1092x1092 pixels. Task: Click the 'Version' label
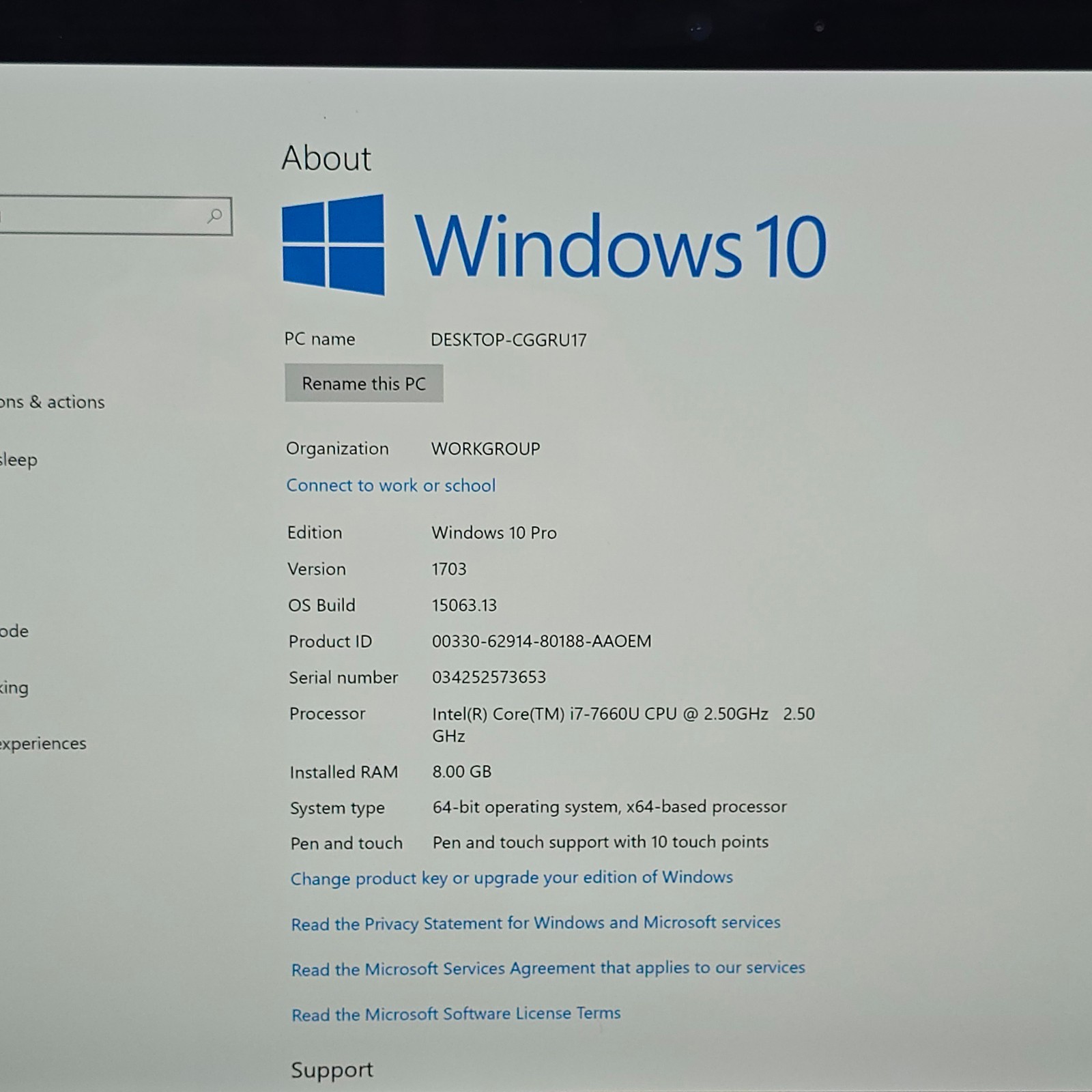(x=317, y=569)
